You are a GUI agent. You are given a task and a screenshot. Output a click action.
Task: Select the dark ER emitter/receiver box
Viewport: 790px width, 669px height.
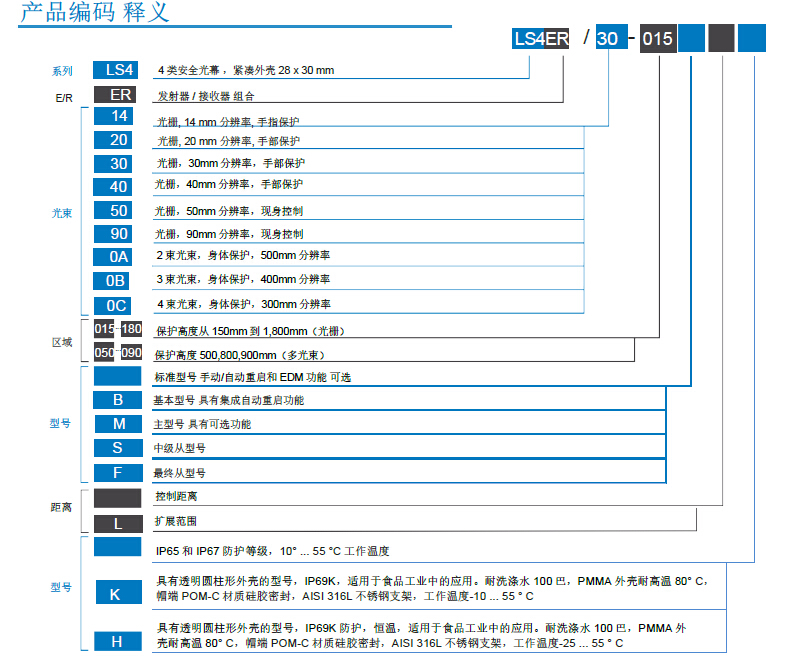[119, 95]
